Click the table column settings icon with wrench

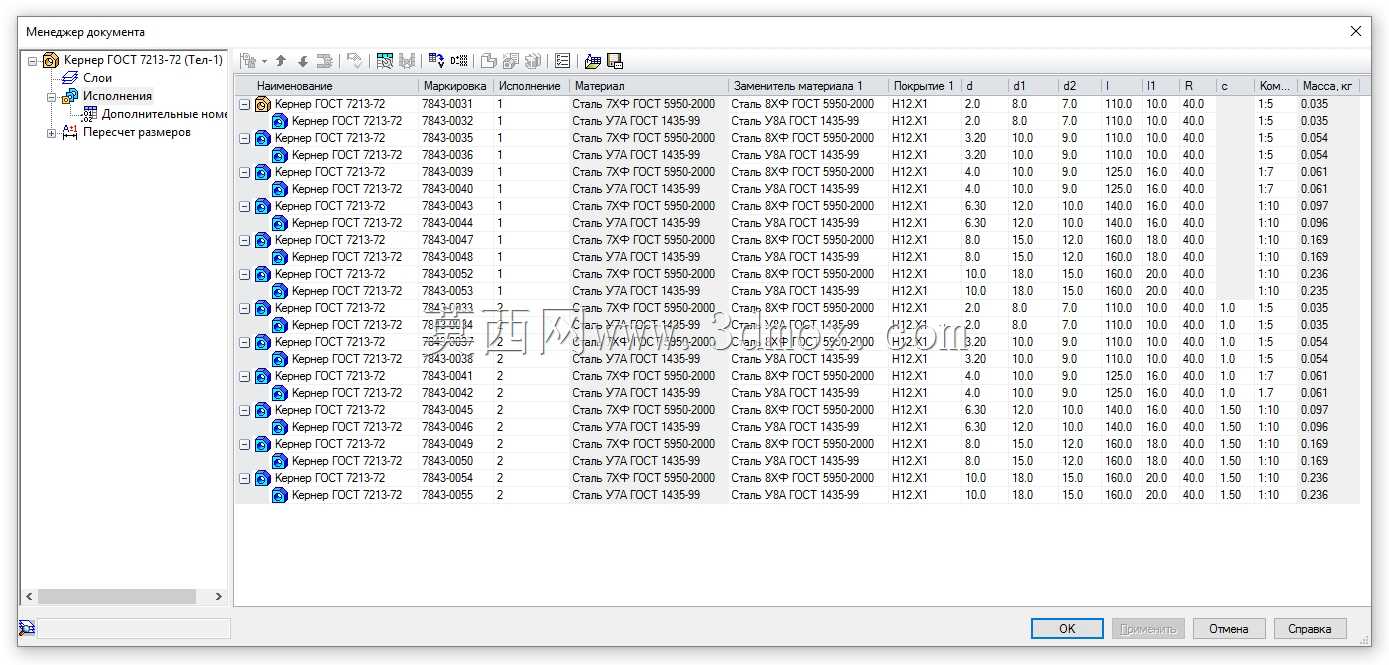point(385,61)
